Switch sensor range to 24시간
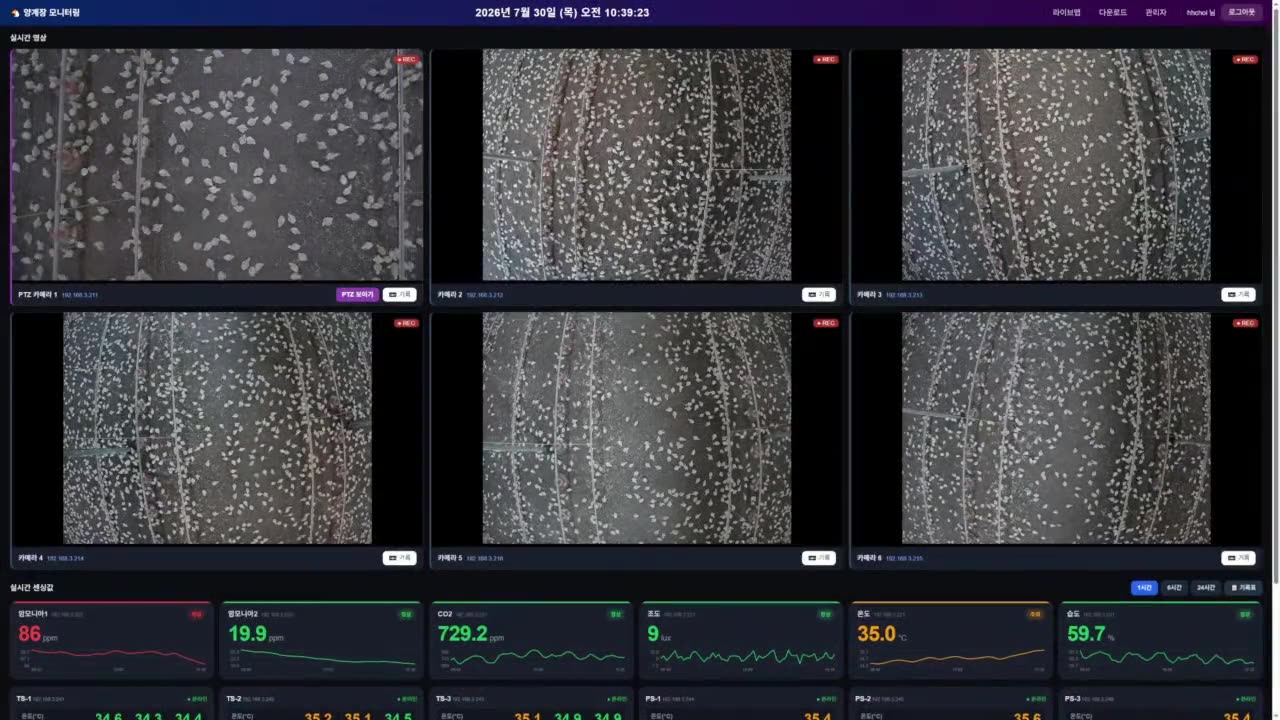Image resolution: width=1280 pixels, height=720 pixels. click(1206, 588)
